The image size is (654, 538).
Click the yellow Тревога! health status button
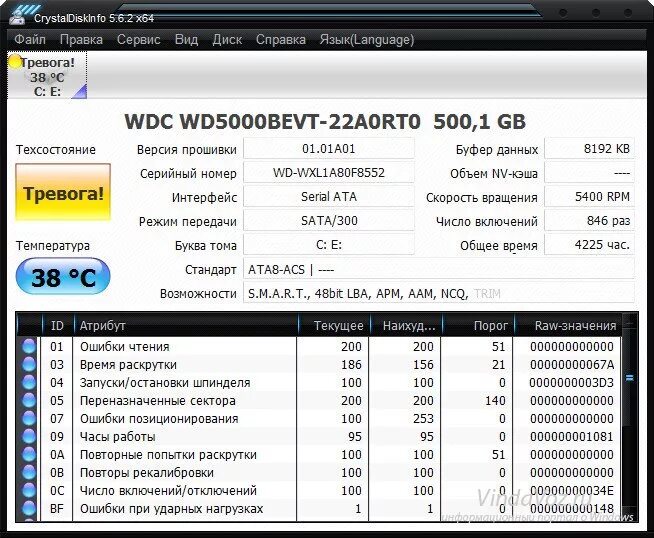pos(63,192)
